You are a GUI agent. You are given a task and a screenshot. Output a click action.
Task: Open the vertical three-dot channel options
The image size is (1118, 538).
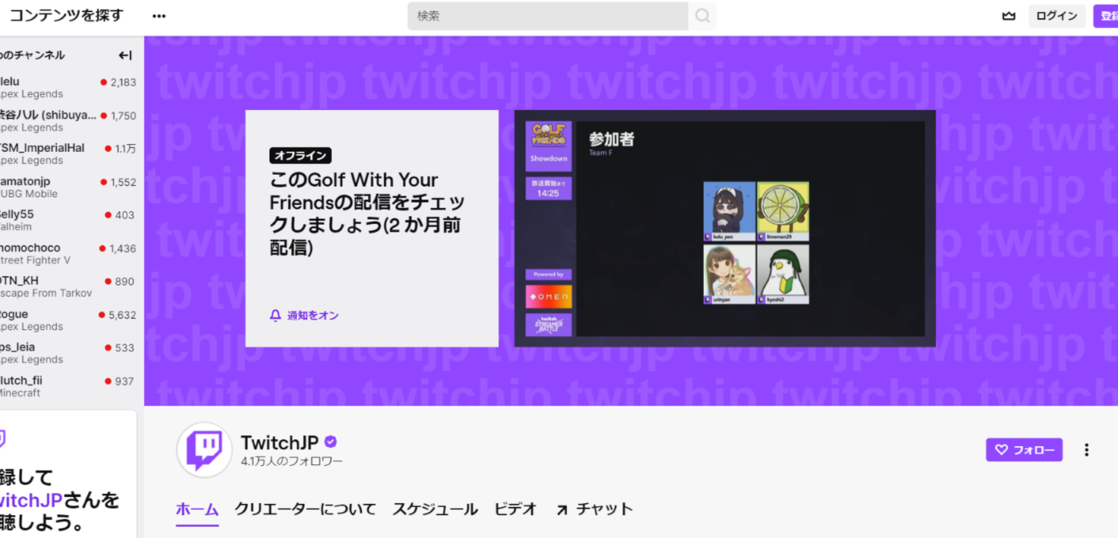click(1087, 450)
